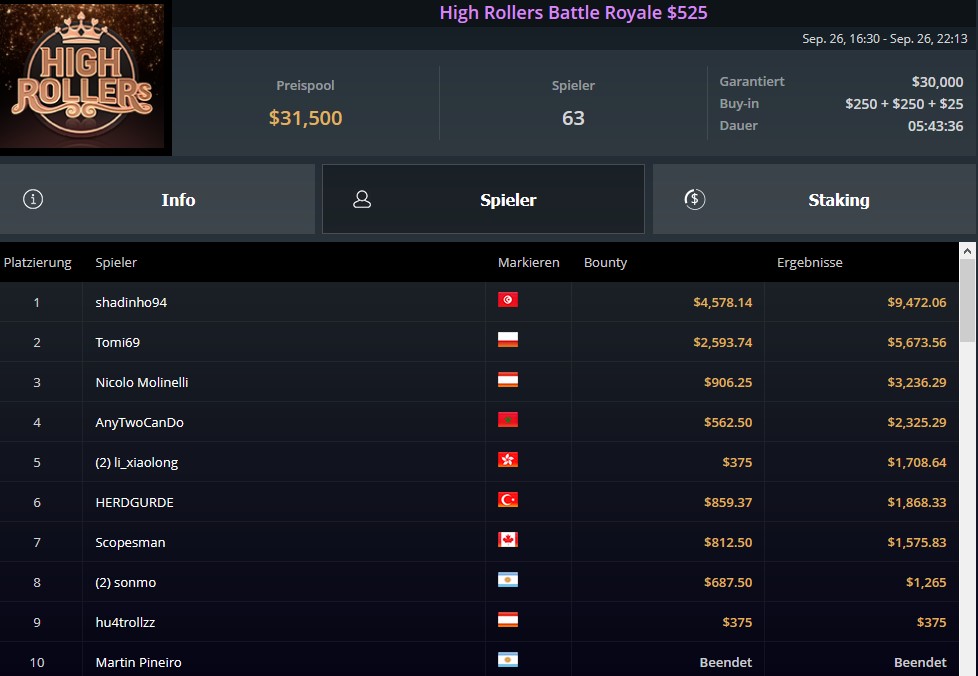Screen dimensions: 978x676
Task: Click the $562.50 bounty value
Action: click(x=728, y=422)
